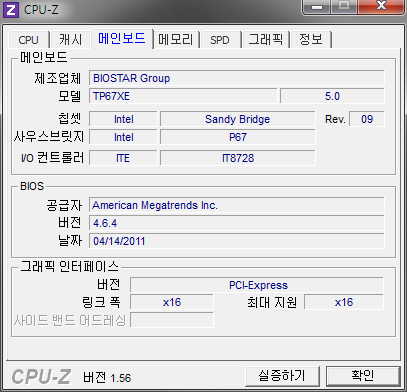Click the BIOS date 04/14/2011
The width and height of the screenshot is (407, 392).
coord(237,241)
